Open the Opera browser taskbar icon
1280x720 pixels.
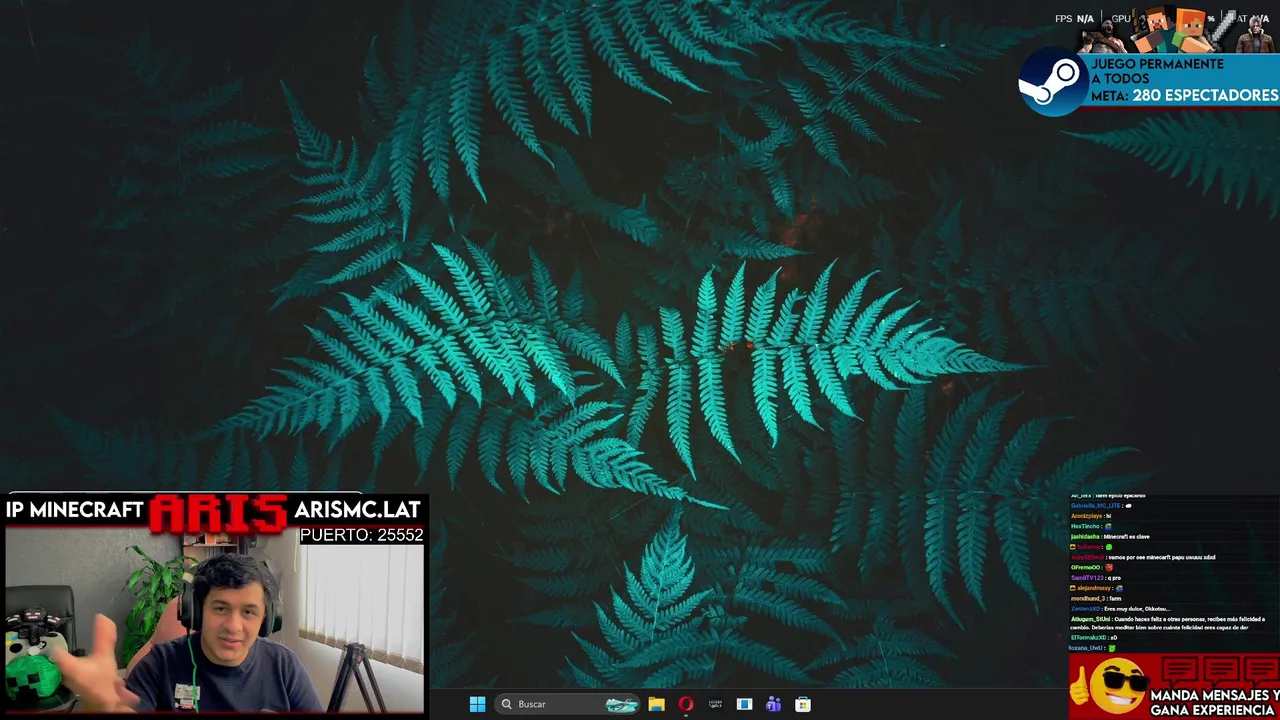point(685,704)
